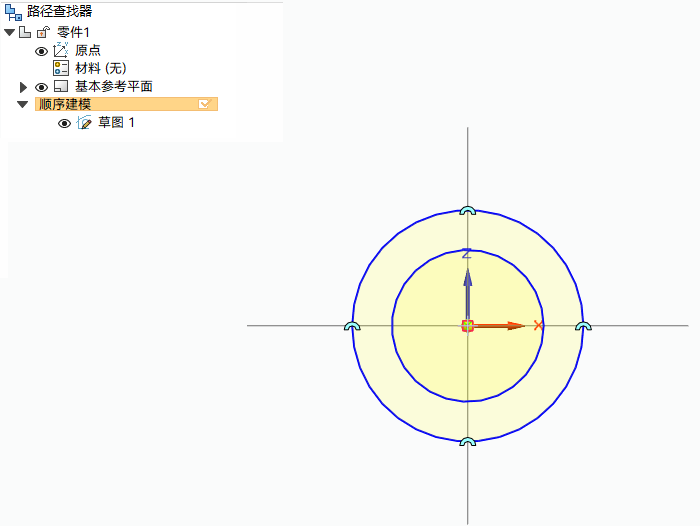
Task: Collapse the 顺序建模 node
Action: pos(22,104)
